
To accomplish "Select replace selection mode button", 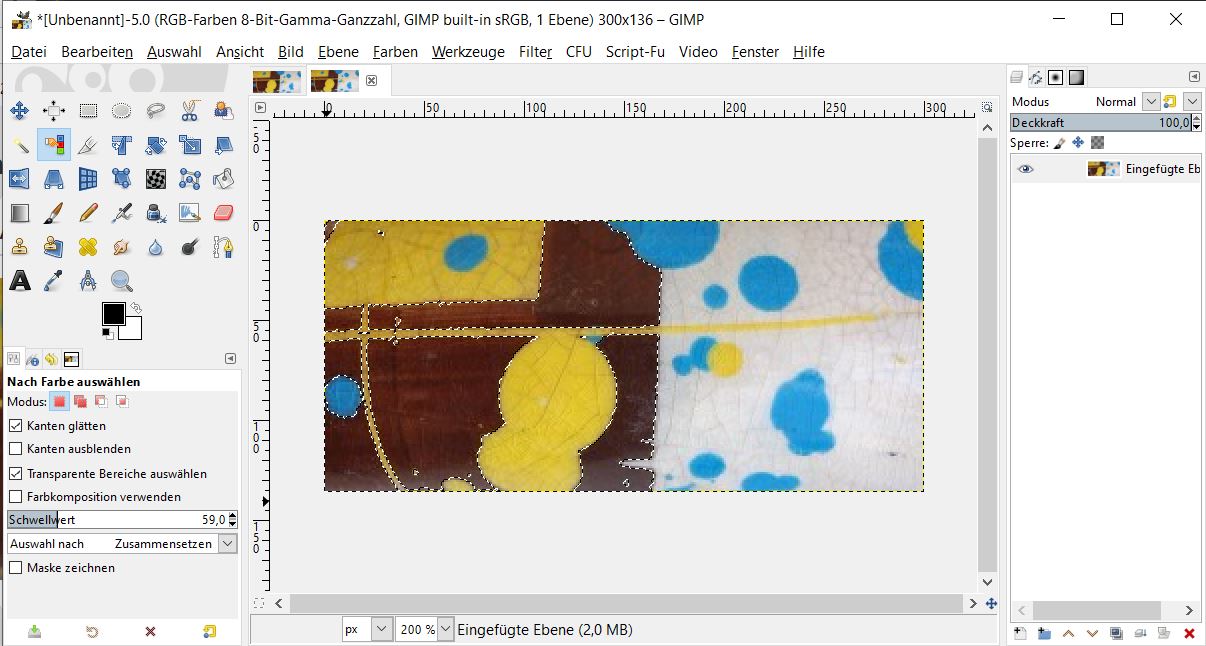I will pyautogui.click(x=59, y=402).
